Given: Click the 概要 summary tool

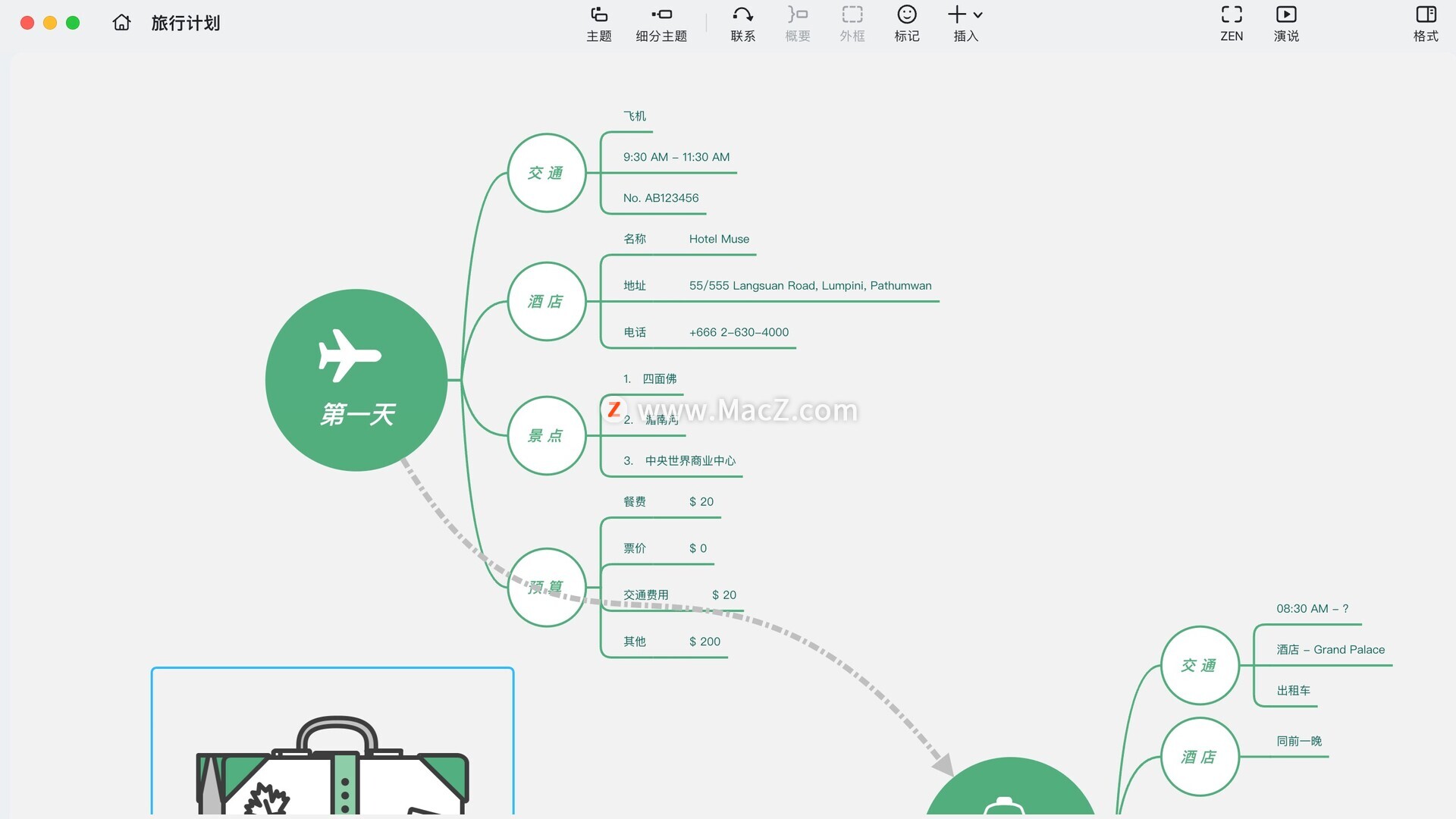Looking at the screenshot, I should 797,24.
